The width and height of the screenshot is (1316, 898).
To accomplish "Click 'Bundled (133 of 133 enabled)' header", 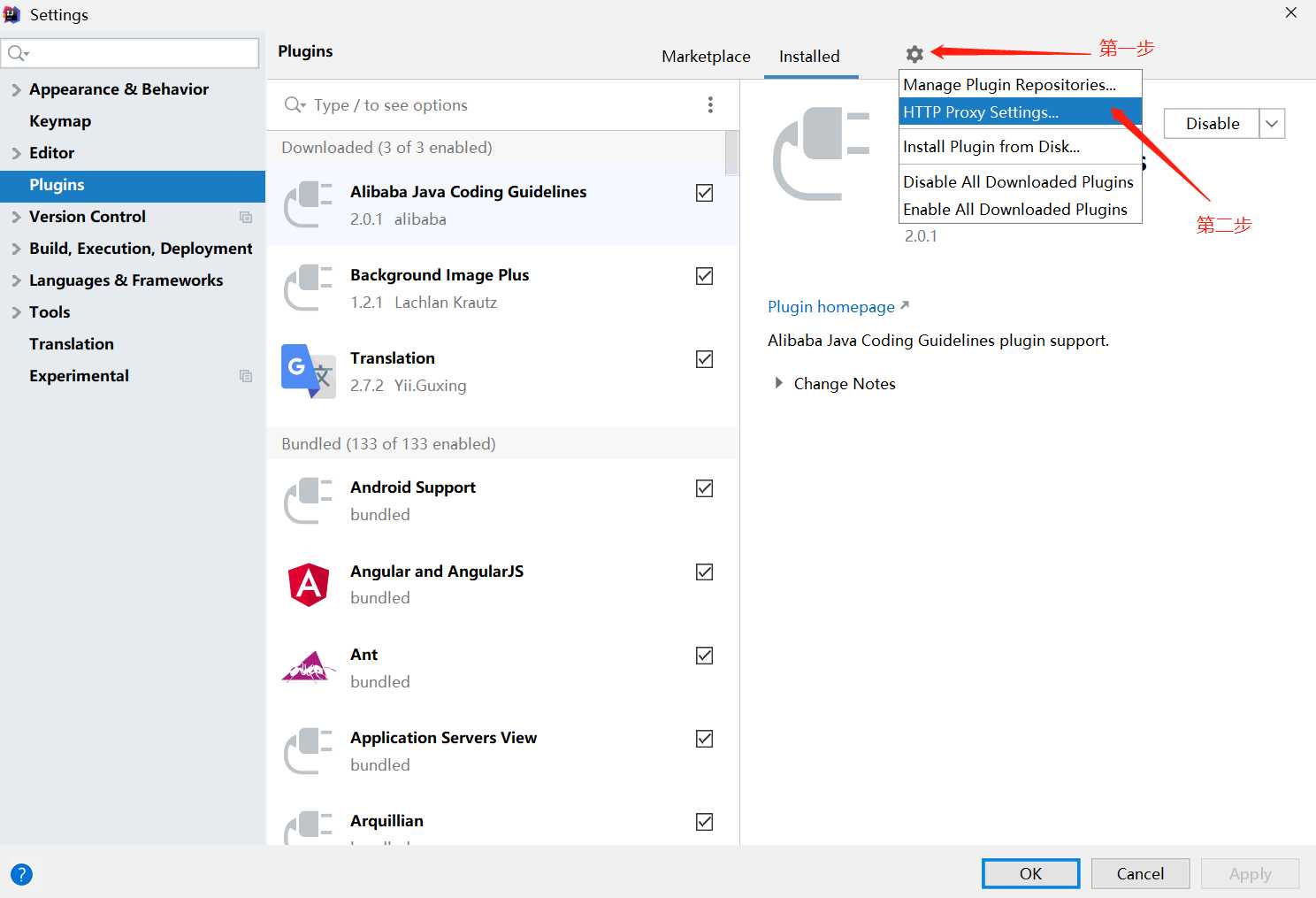I will [x=388, y=444].
